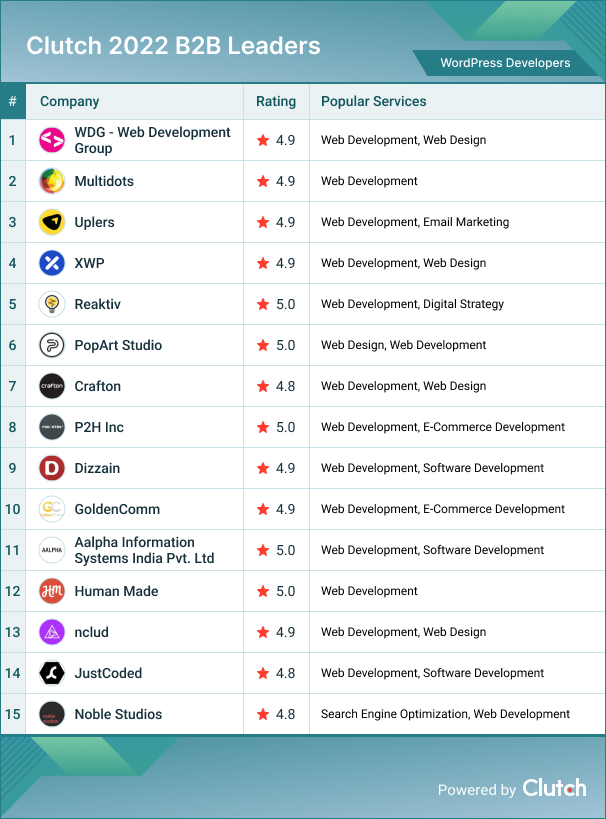The height and width of the screenshot is (819, 606).
Task: Click the Dizzain red D logo
Action: [52, 468]
